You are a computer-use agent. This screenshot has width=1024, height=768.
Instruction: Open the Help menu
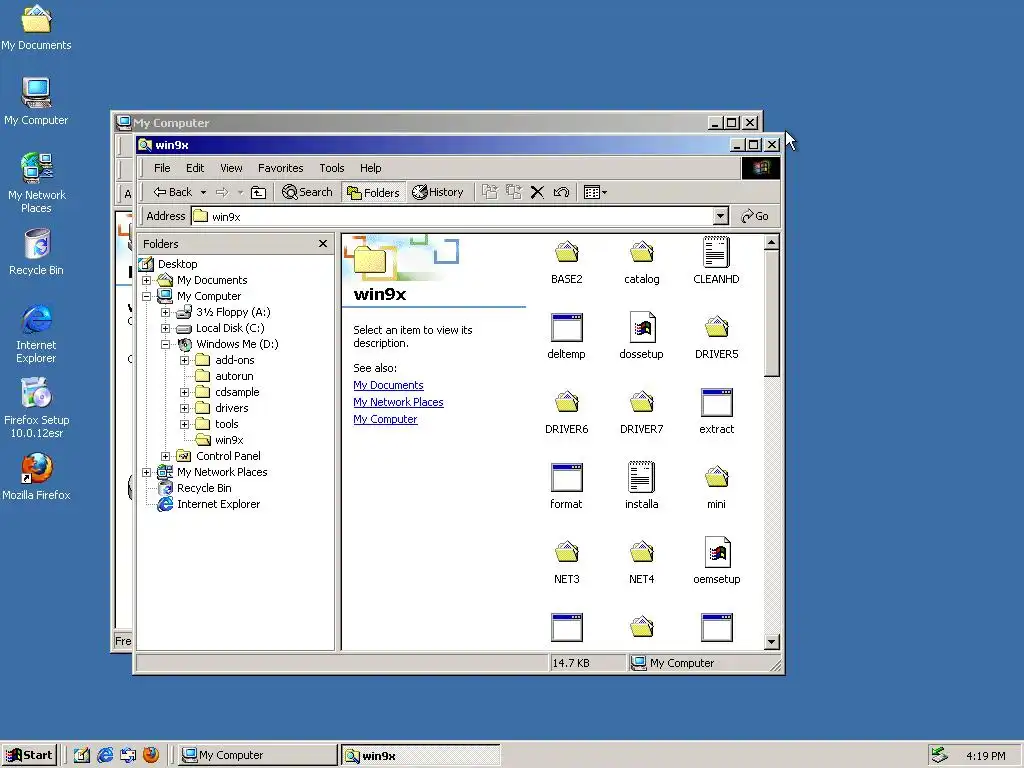click(x=370, y=168)
